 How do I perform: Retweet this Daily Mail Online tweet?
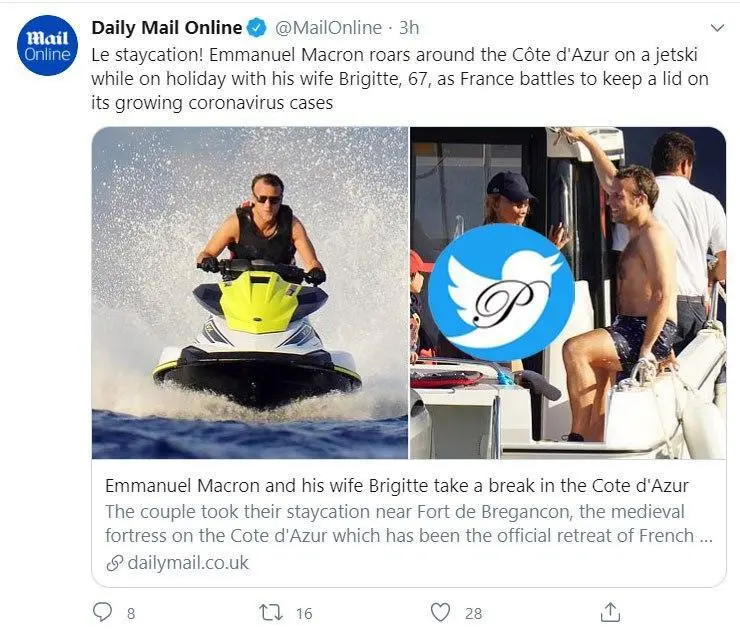pos(271,612)
